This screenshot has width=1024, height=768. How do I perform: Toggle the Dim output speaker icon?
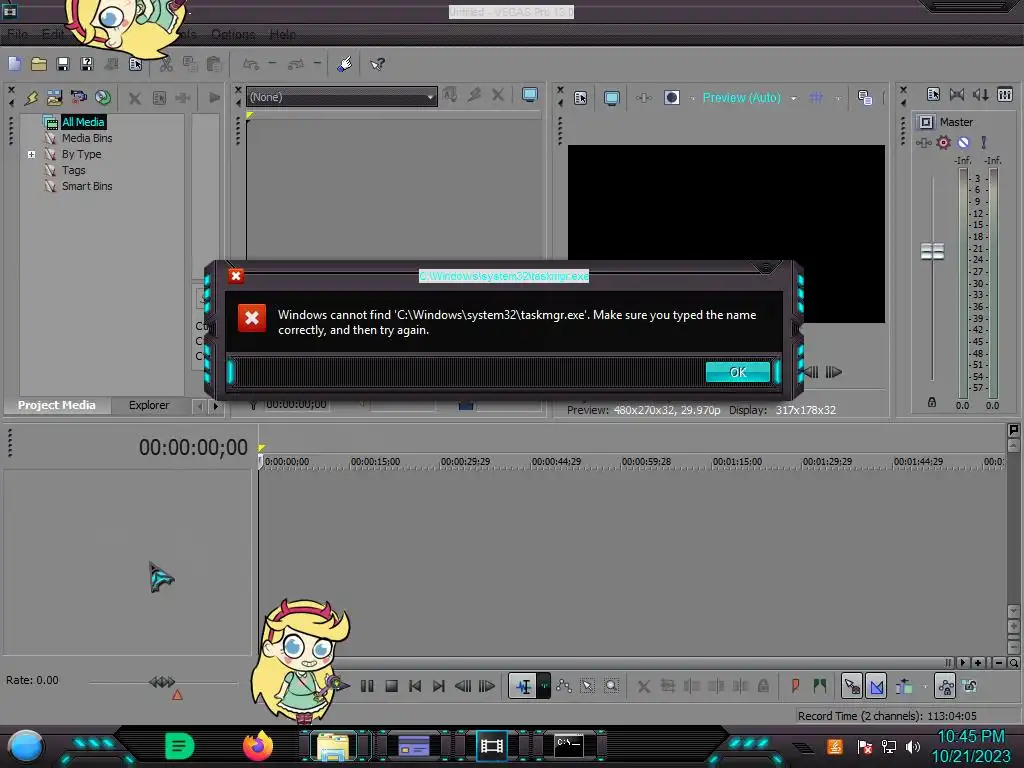point(980,95)
